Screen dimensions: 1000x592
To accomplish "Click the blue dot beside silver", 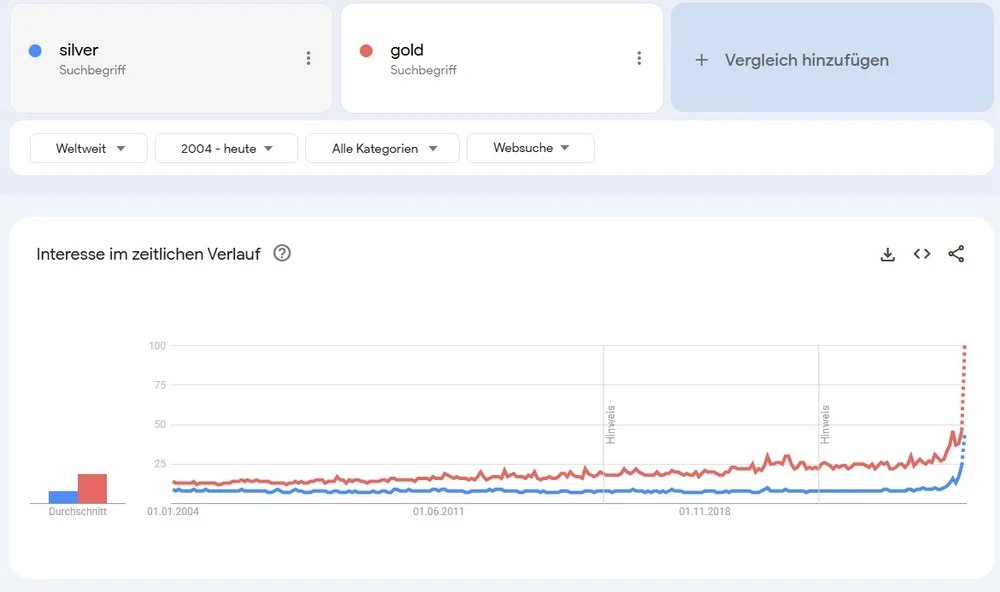I will 36,50.
